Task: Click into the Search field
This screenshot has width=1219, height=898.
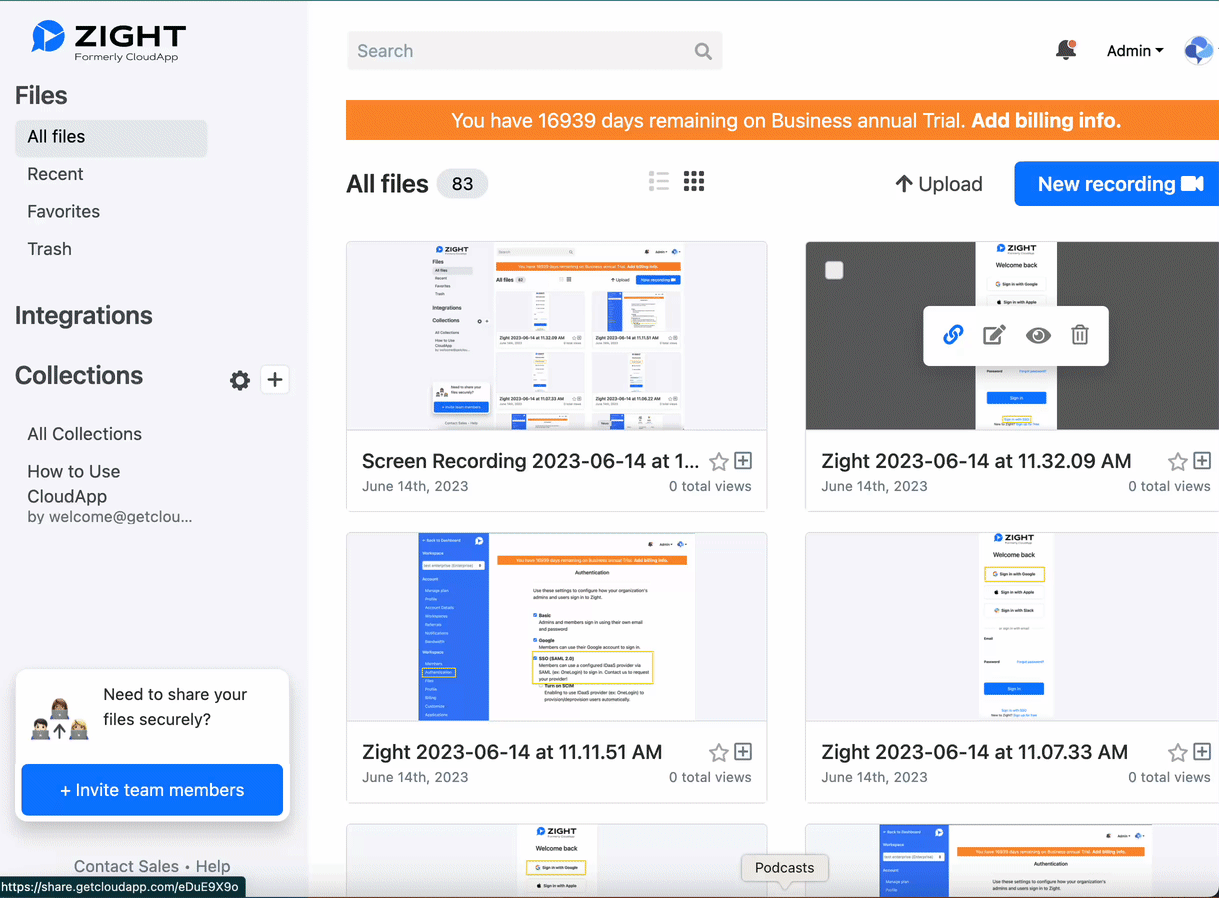Action: (534, 51)
